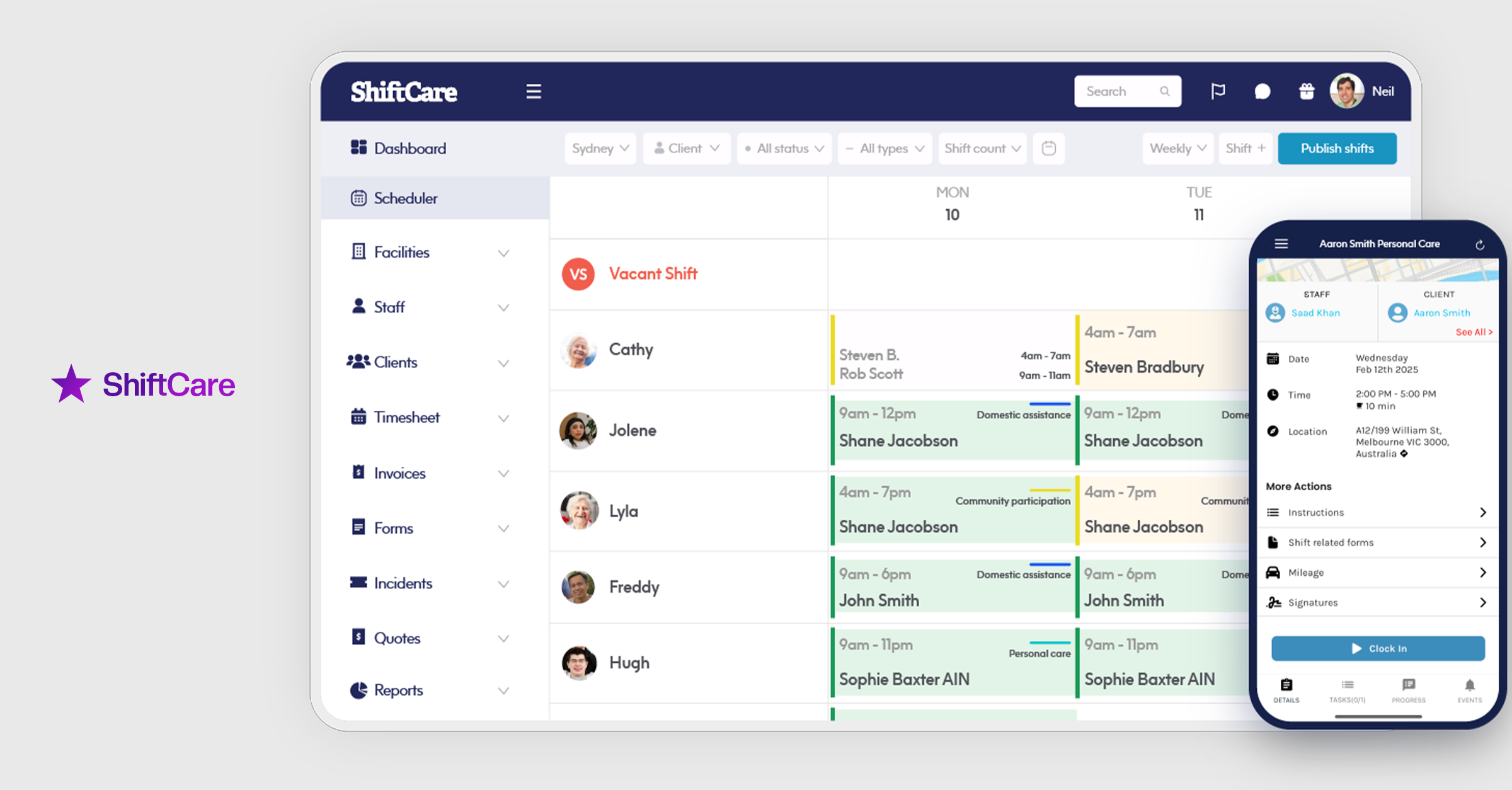Open the phone app hamburger menu

coord(1281,244)
